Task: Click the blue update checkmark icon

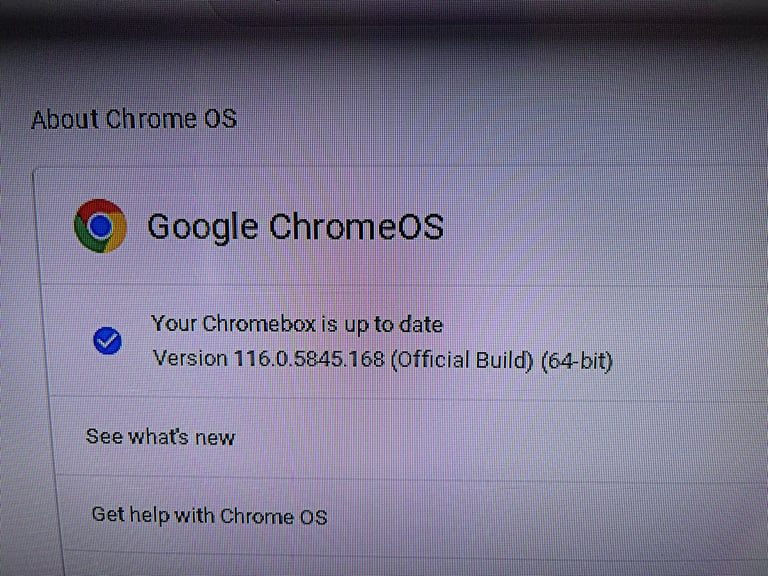Action: pyautogui.click(x=107, y=340)
